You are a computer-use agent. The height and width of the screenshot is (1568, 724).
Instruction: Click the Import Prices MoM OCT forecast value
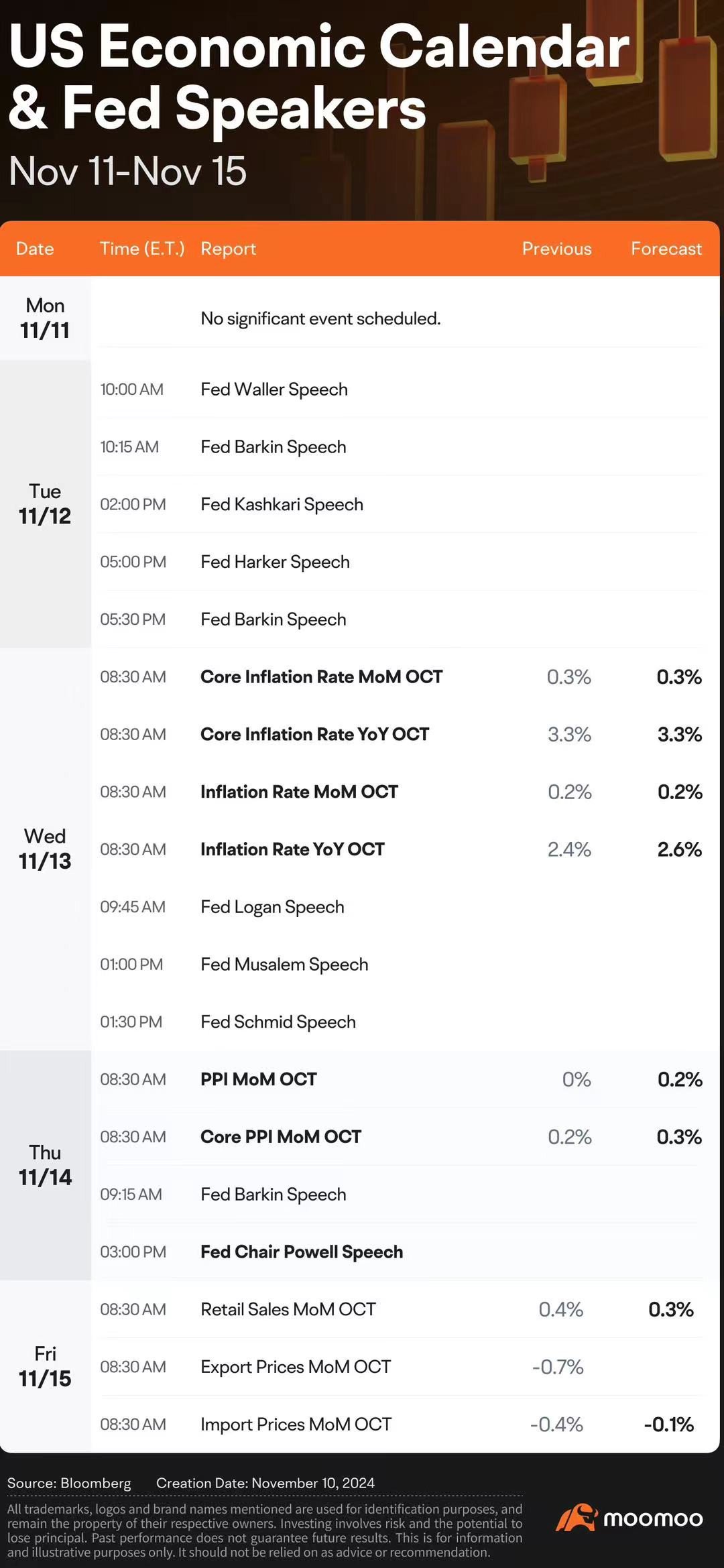[668, 1425]
